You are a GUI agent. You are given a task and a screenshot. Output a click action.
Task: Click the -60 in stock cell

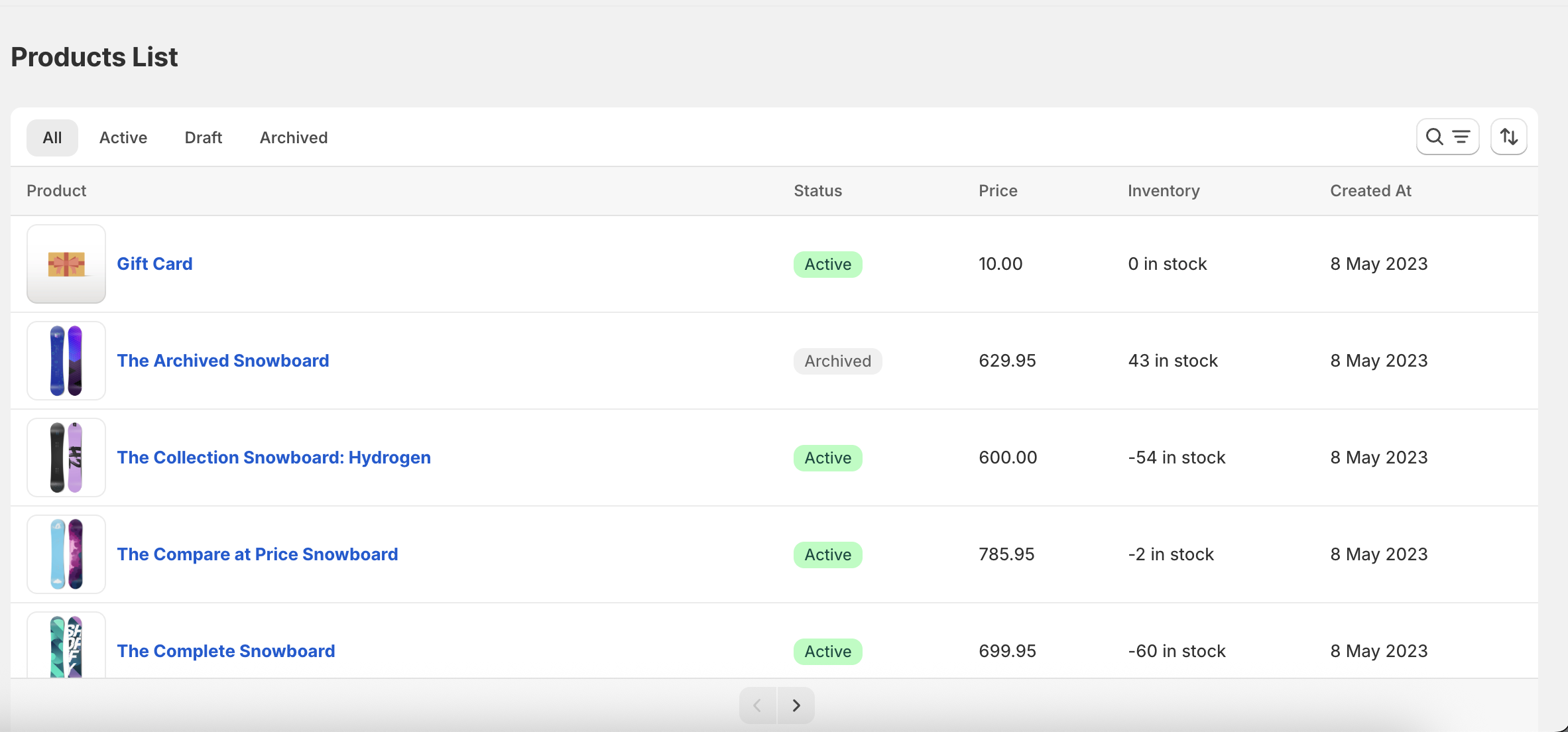point(1177,651)
